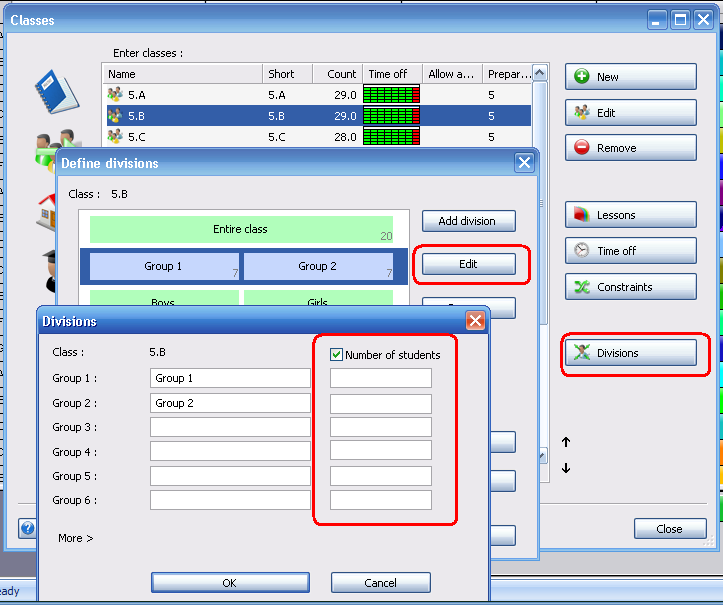Sort classes by the Name column header

click(183, 74)
